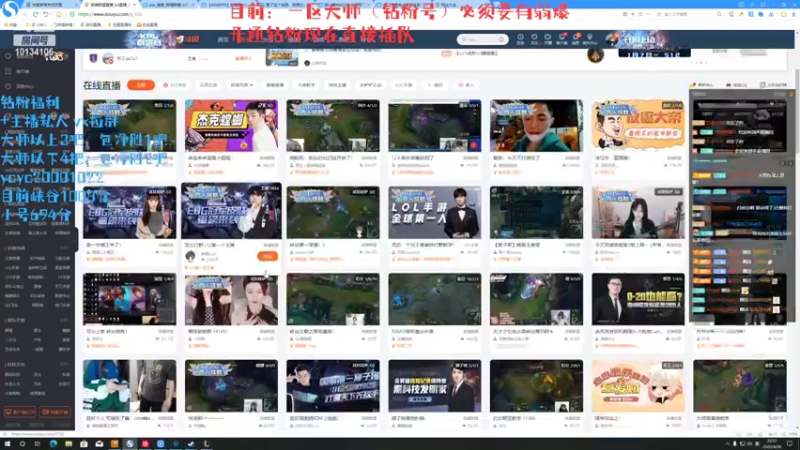The image size is (800, 450).
Task: Open the browser home page icon
Action: pos(59,14)
